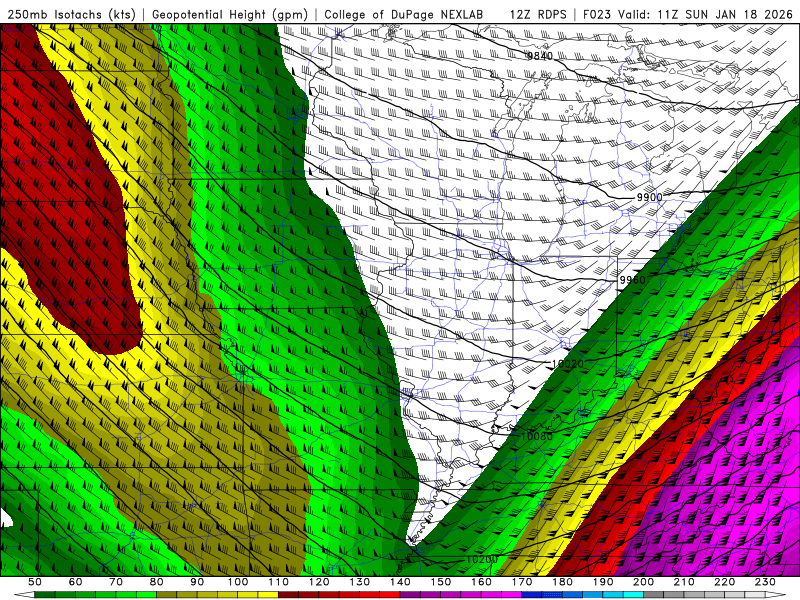This screenshot has height=600, width=800.
Task: Click the 9960 height contour label
Action: click(633, 280)
